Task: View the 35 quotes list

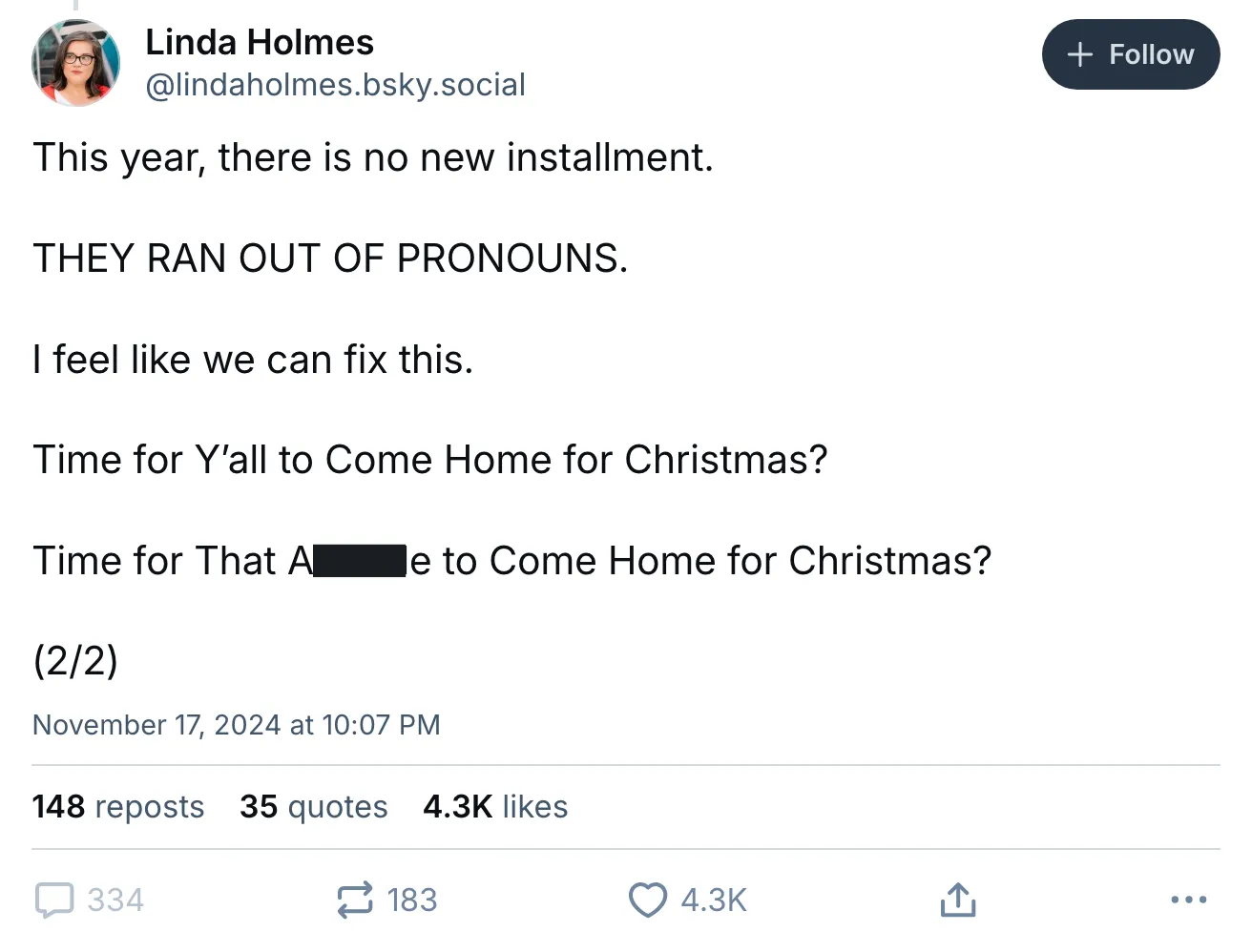Action: [314, 807]
